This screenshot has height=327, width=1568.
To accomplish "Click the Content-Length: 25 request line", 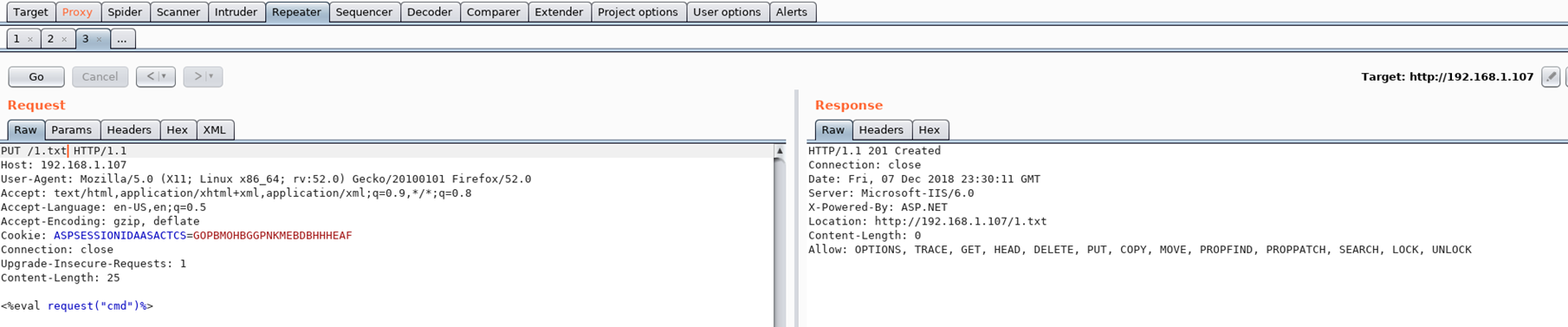I will 60,278.
